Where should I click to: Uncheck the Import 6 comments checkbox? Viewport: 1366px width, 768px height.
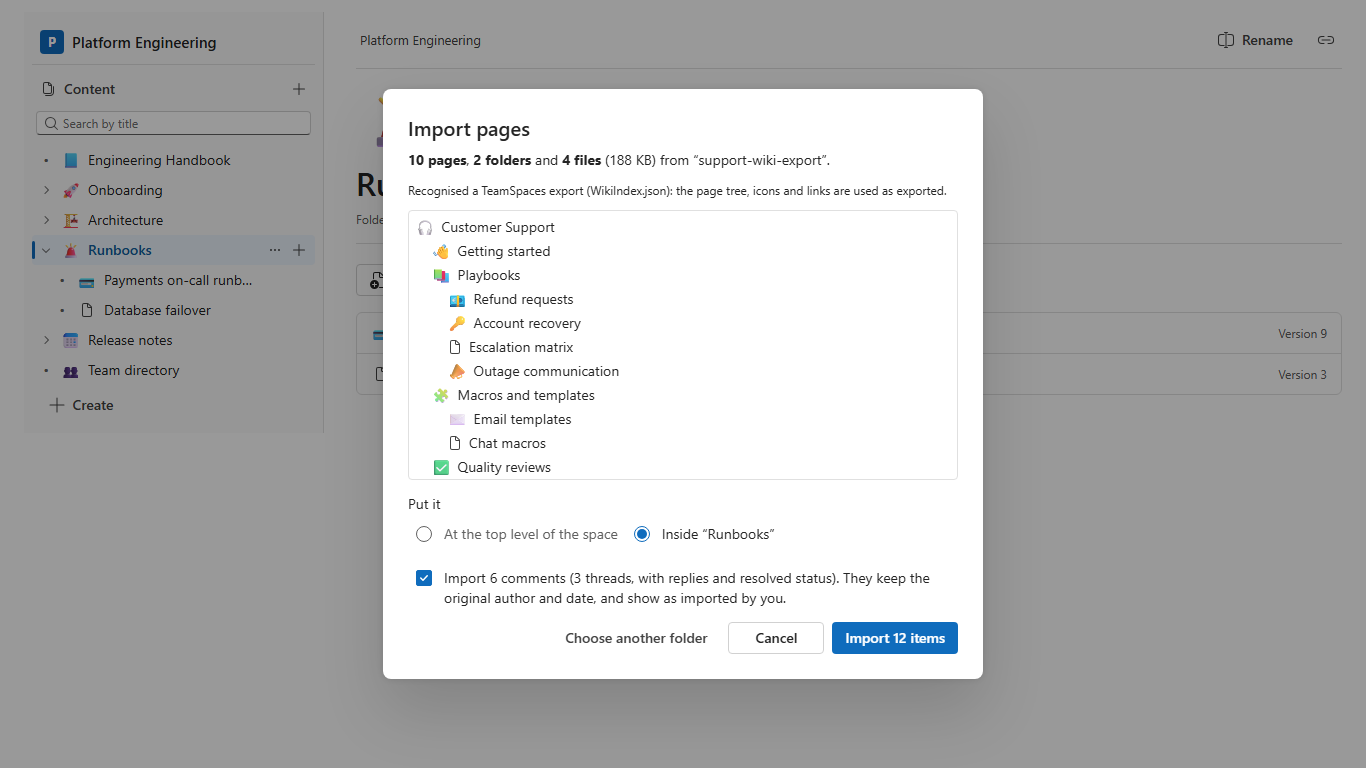click(424, 578)
